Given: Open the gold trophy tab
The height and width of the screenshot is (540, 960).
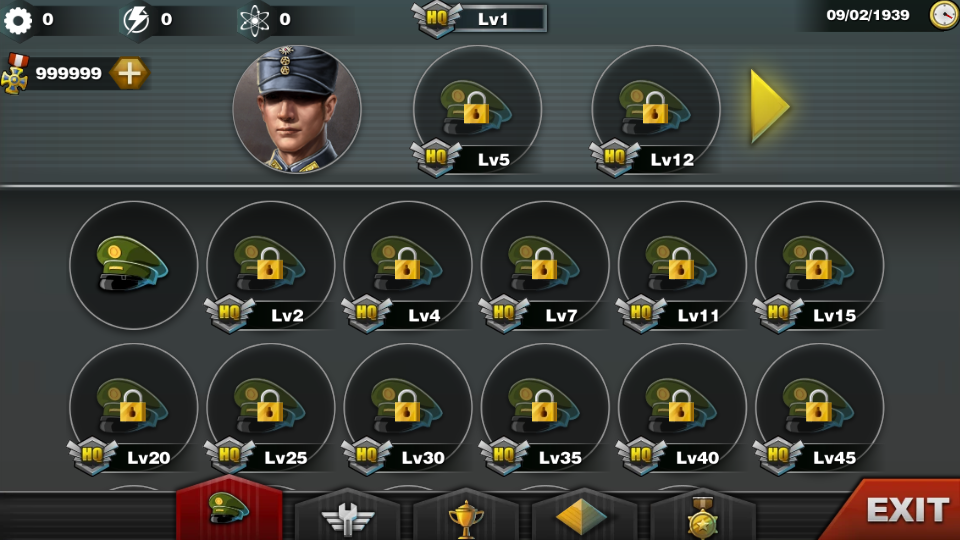Looking at the screenshot, I should tap(465, 516).
